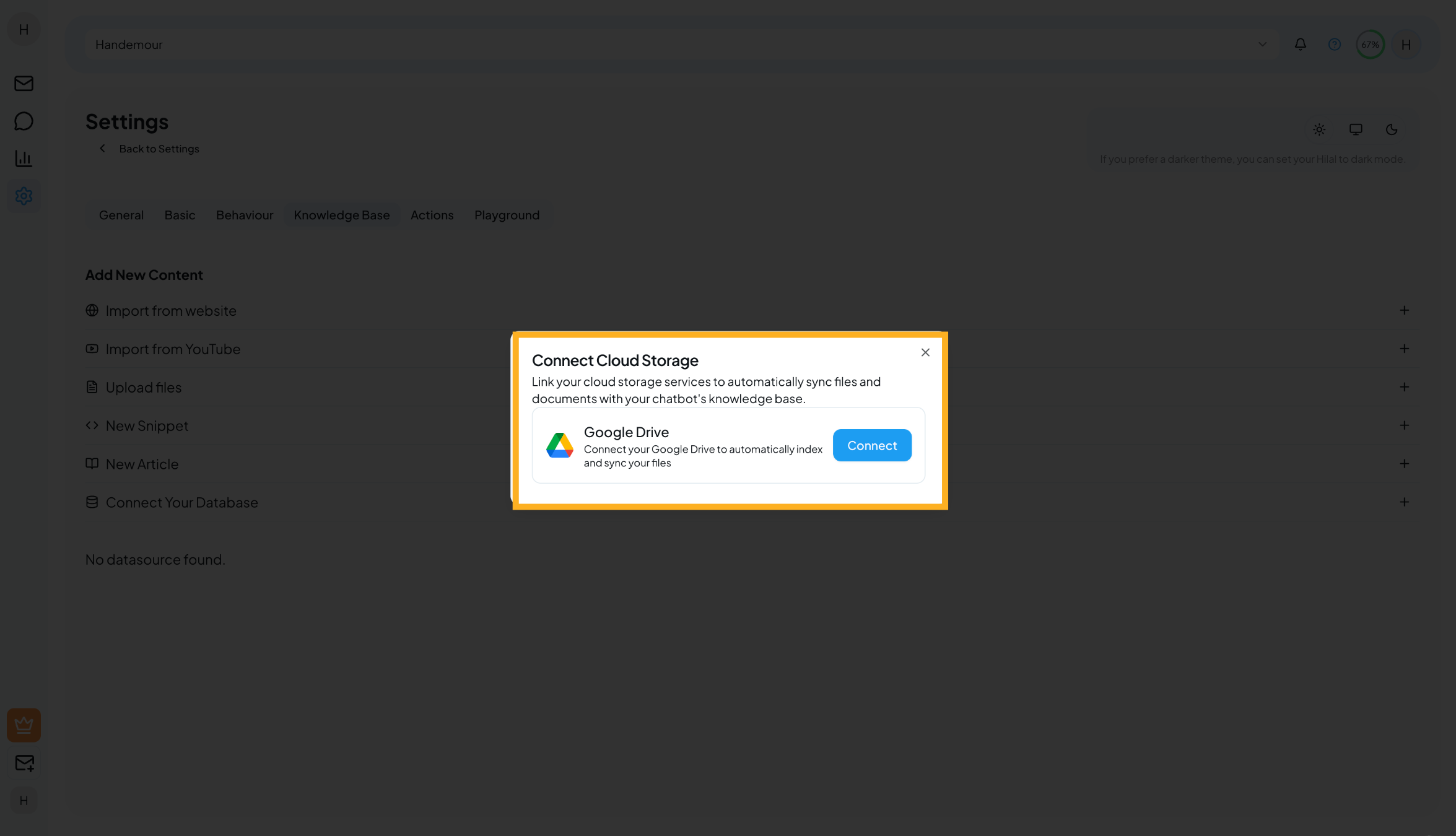Switch to the Behaviour tab

245,215
